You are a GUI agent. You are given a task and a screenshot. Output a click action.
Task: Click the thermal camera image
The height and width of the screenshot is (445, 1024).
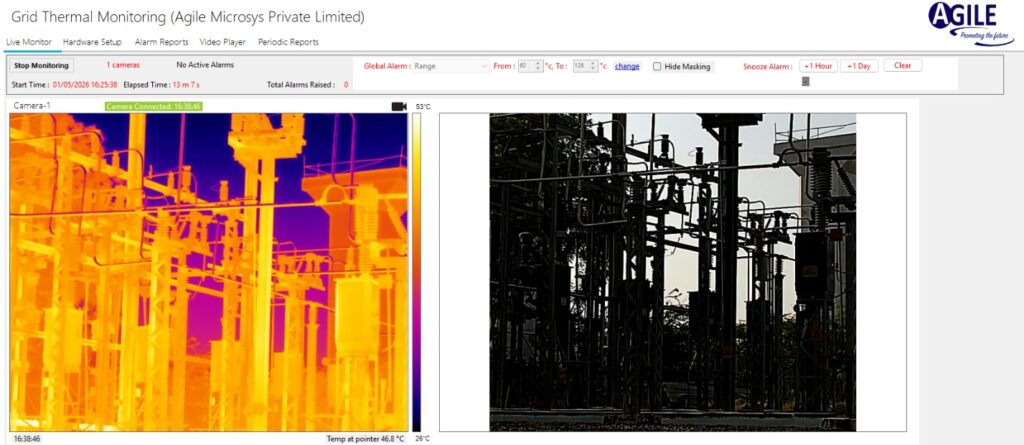[x=208, y=272]
